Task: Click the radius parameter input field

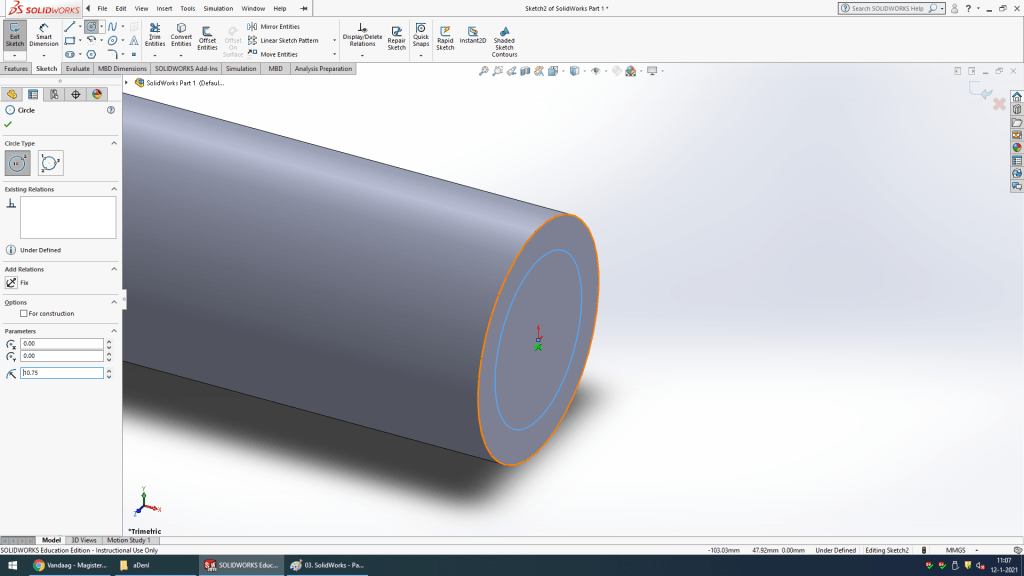Action: [x=62, y=373]
